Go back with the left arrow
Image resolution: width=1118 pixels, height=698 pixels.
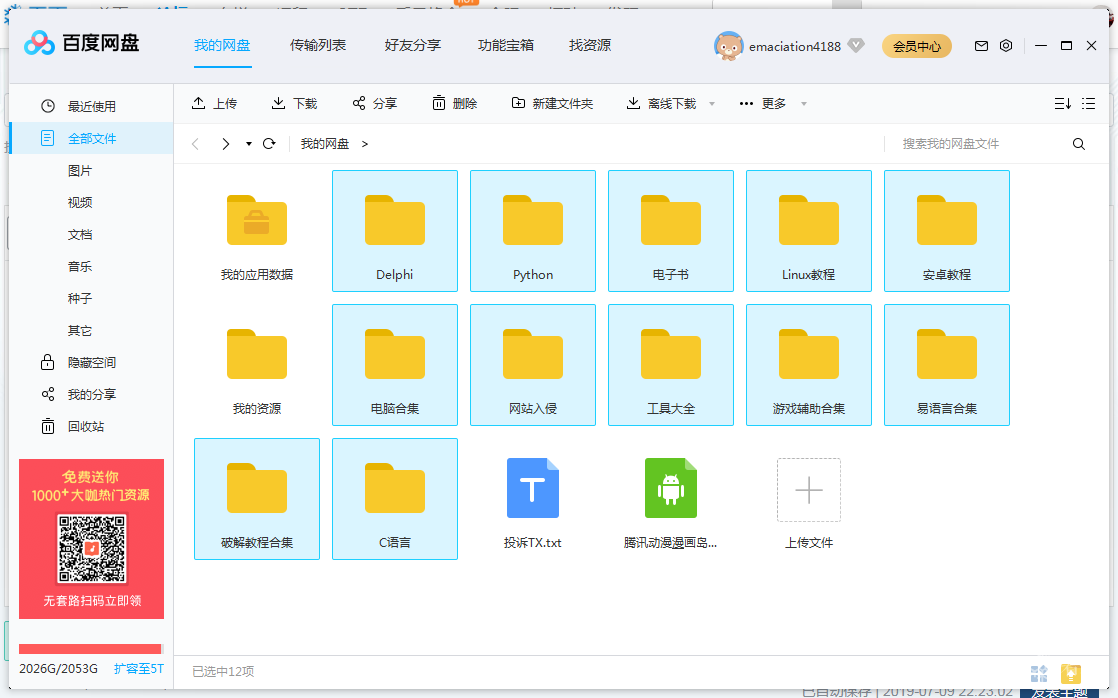point(195,144)
